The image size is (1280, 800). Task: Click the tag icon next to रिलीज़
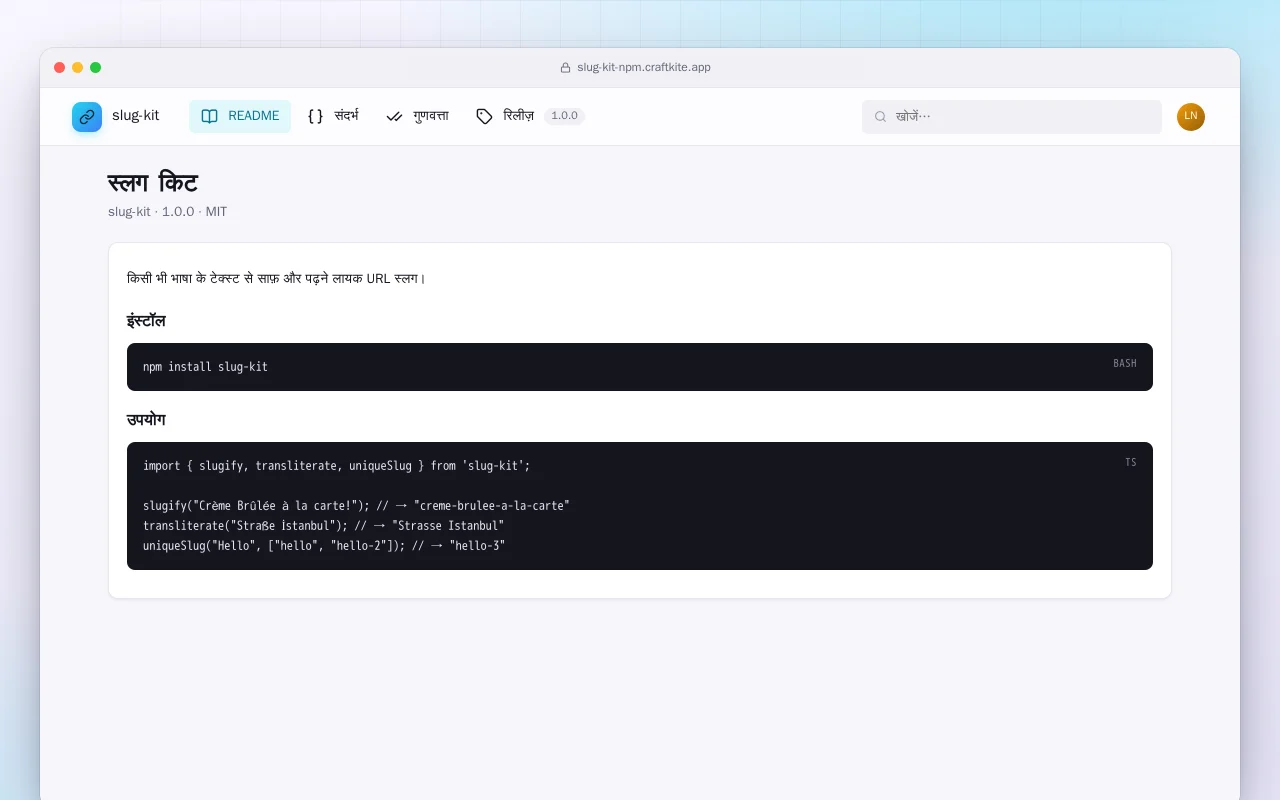[484, 116]
